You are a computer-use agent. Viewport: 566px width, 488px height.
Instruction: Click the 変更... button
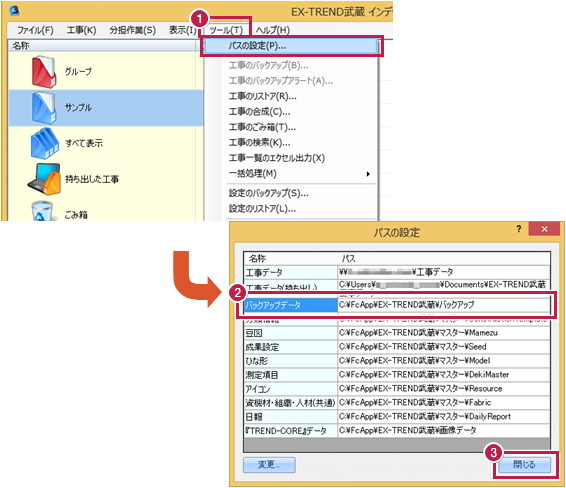269,465
